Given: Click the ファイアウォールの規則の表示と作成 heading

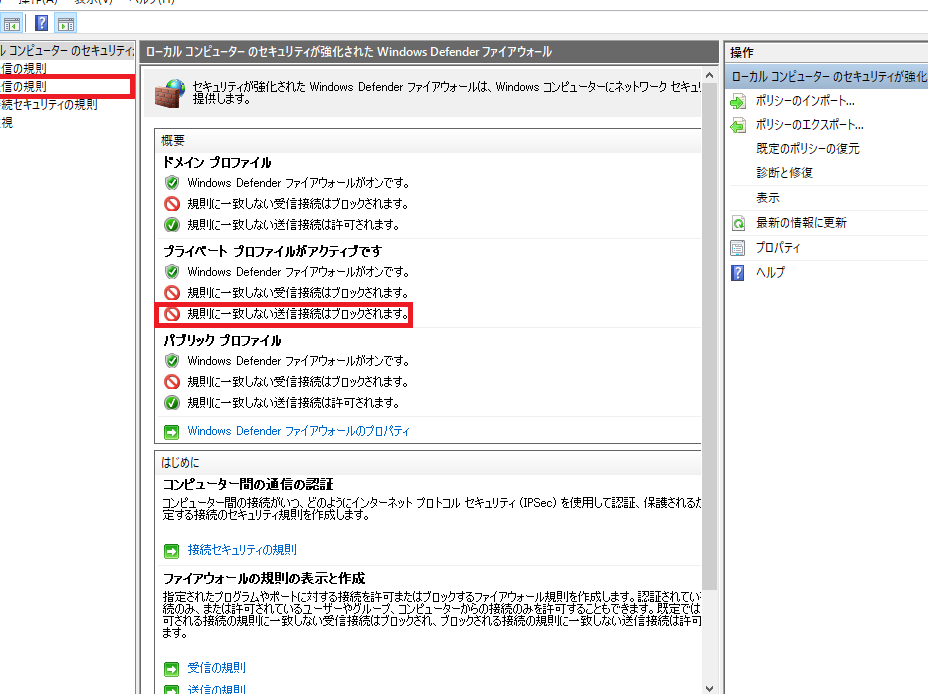Looking at the screenshot, I should click(264, 578).
